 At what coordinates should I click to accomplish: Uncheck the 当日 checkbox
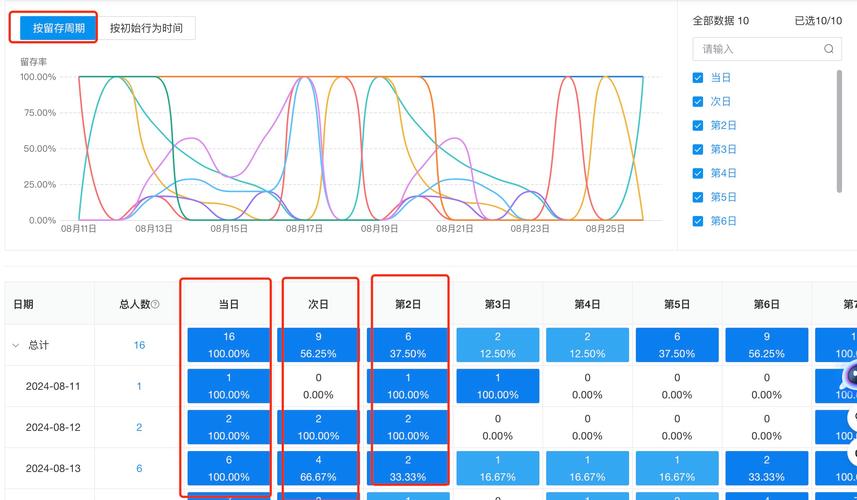click(698, 77)
